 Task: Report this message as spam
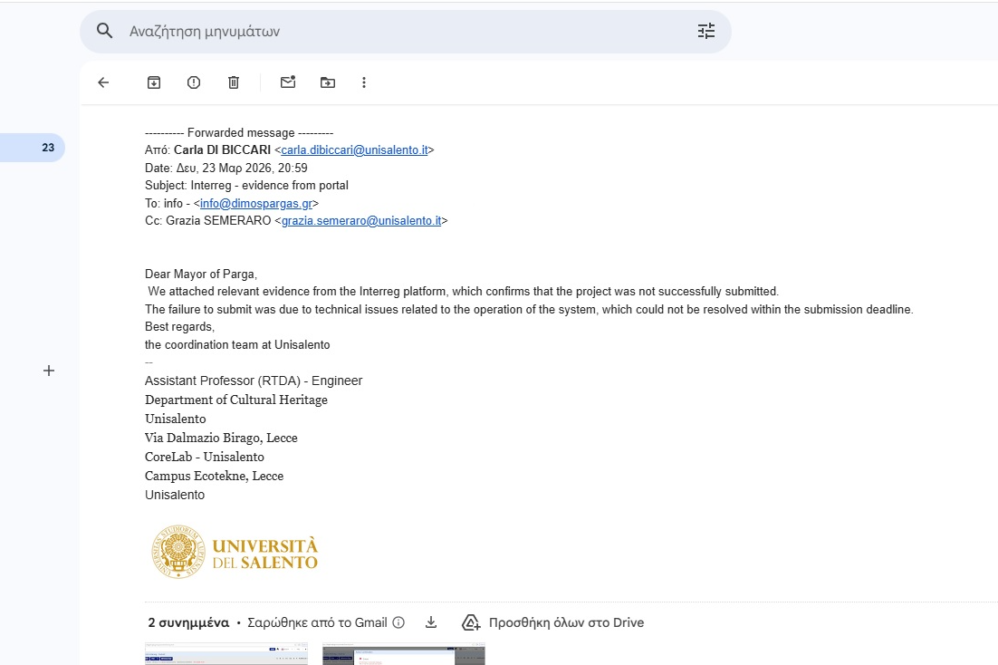pos(194,83)
